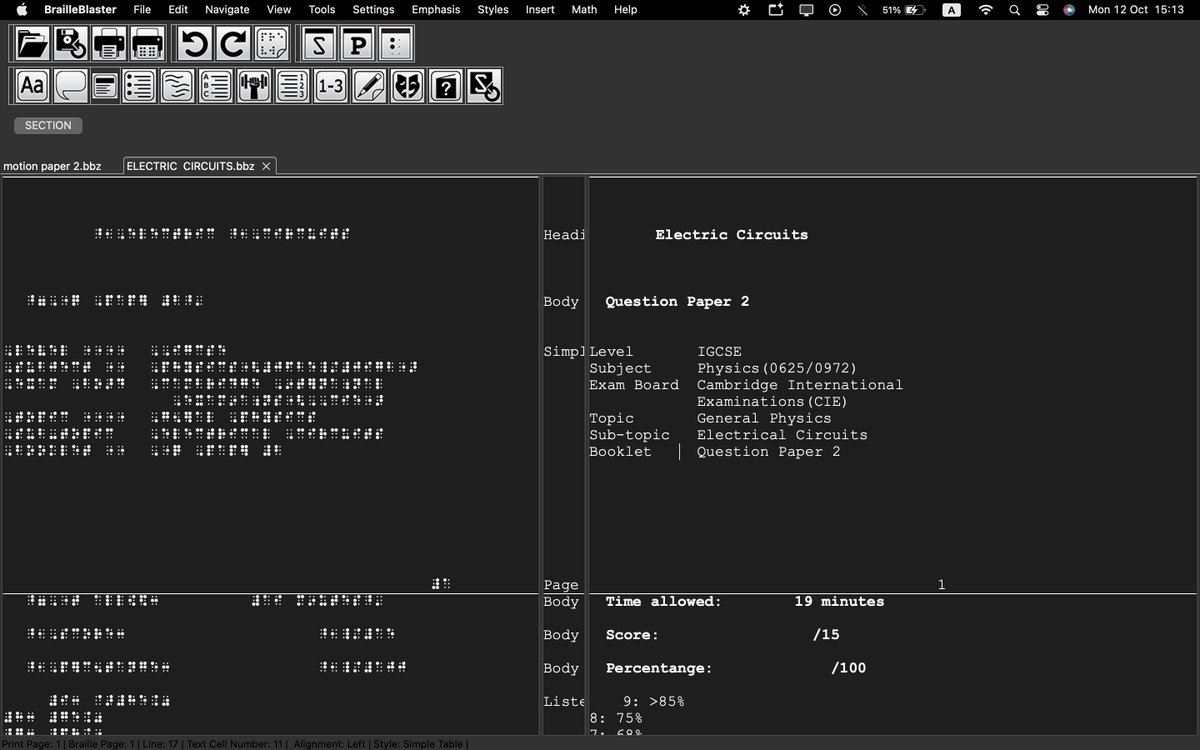
Task: Open the Math menu
Action: (584, 9)
